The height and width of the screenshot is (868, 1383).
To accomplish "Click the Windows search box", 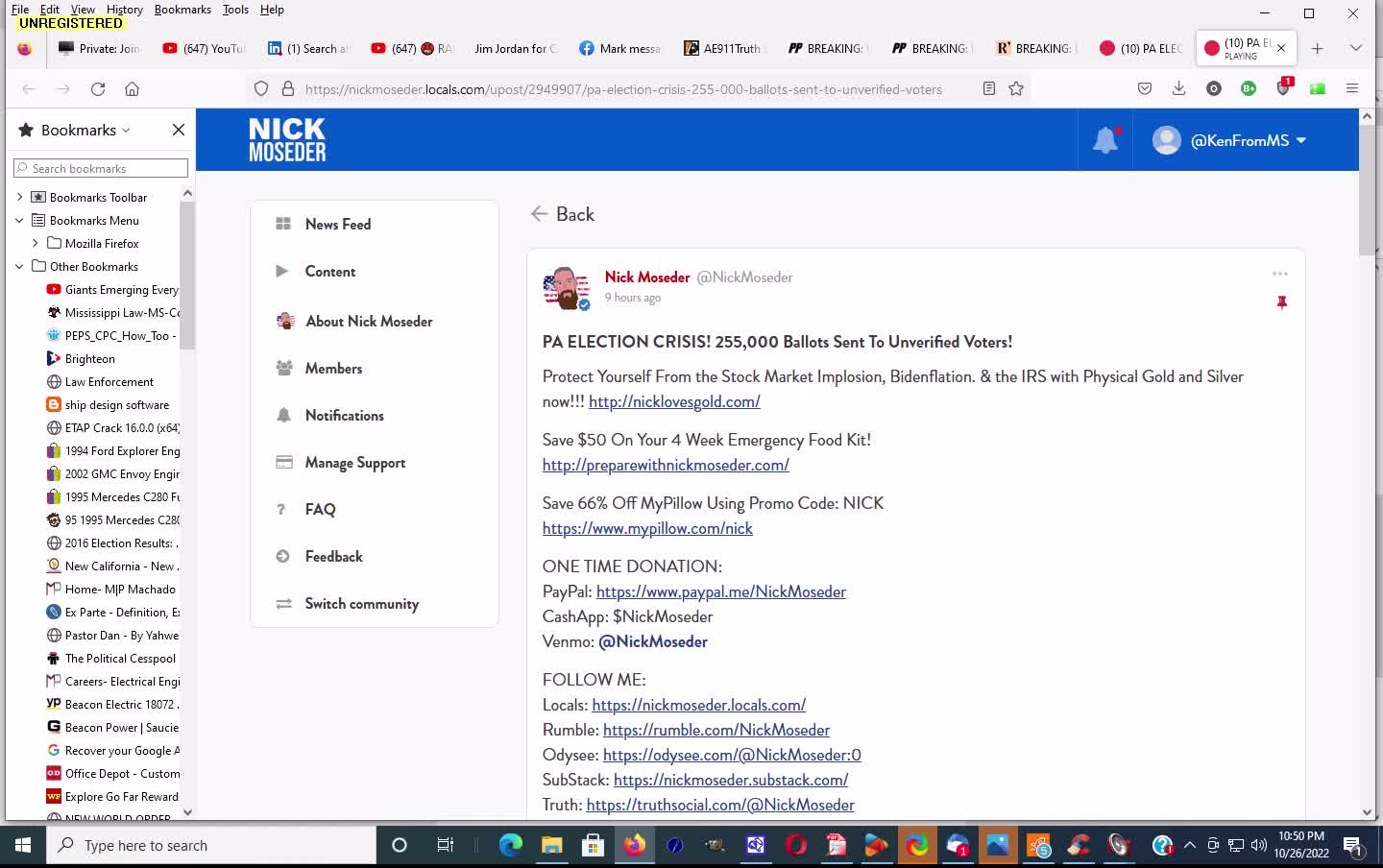I will pyautogui.click(x=211, y=845).
